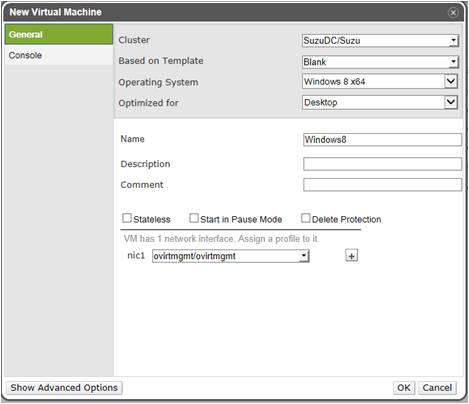Focus the Name input field
The image size is (469, 404).
(382, 140)
